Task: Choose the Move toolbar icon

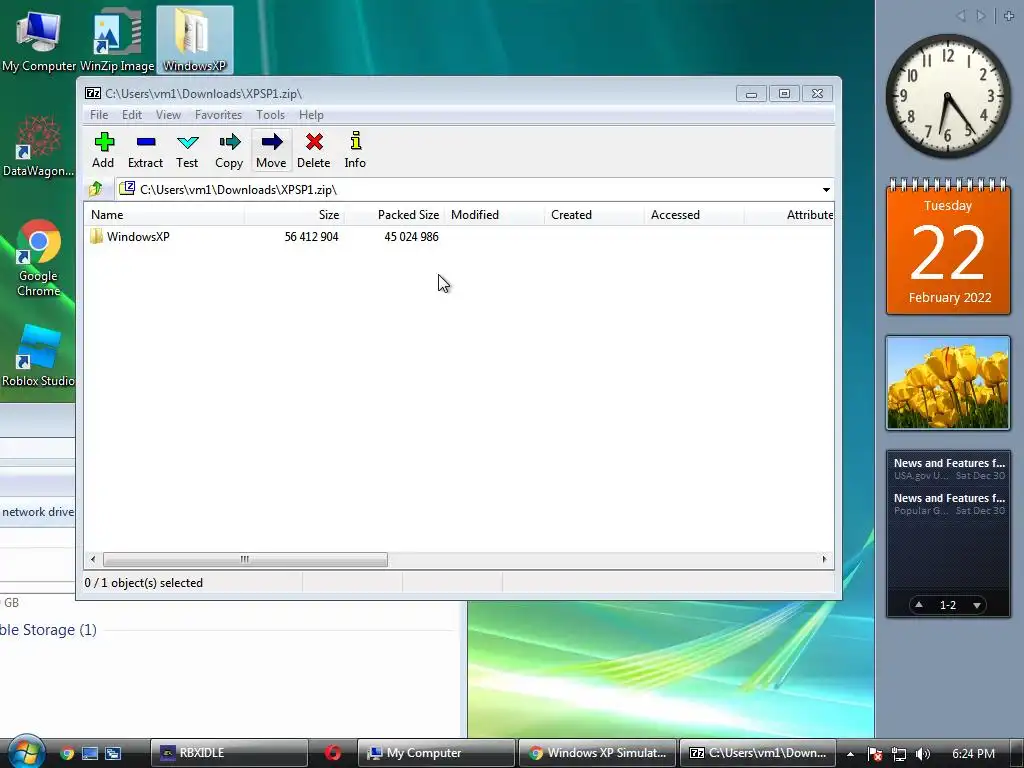Action: click(x=271, y=150)
